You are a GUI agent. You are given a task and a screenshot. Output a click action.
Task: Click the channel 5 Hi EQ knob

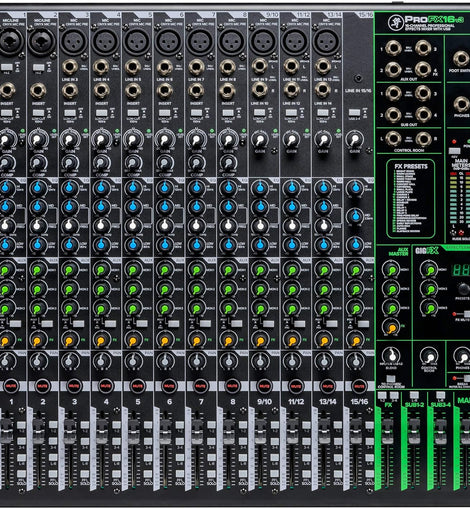click(x=132, y=188)
